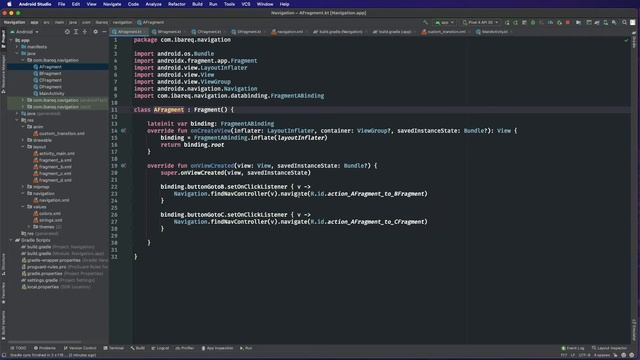Image resolution: width=640 pixels, height=360 pixels.
Task: Open the Version Control tool window
Action: [x=80, y=348]
